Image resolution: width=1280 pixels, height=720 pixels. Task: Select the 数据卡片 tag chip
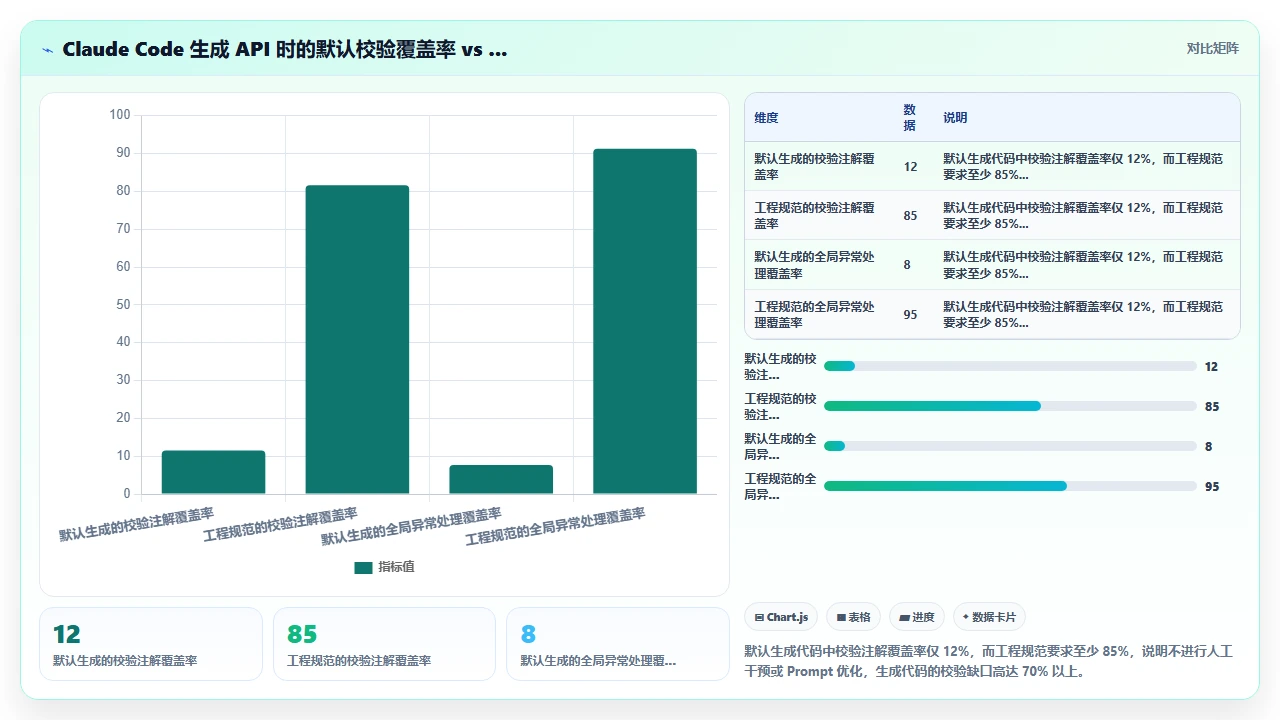coord(989,617)
